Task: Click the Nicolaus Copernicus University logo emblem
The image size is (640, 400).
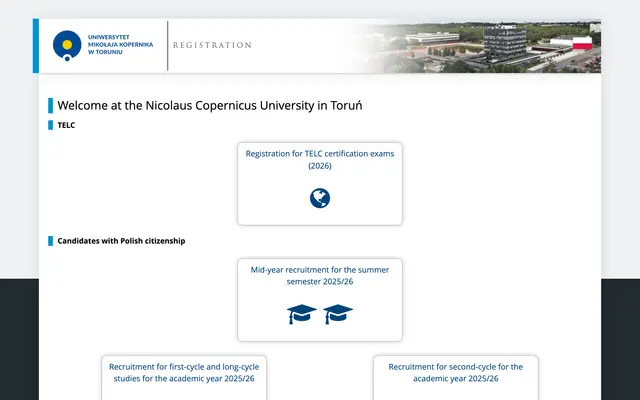Action: pos(67,45)
